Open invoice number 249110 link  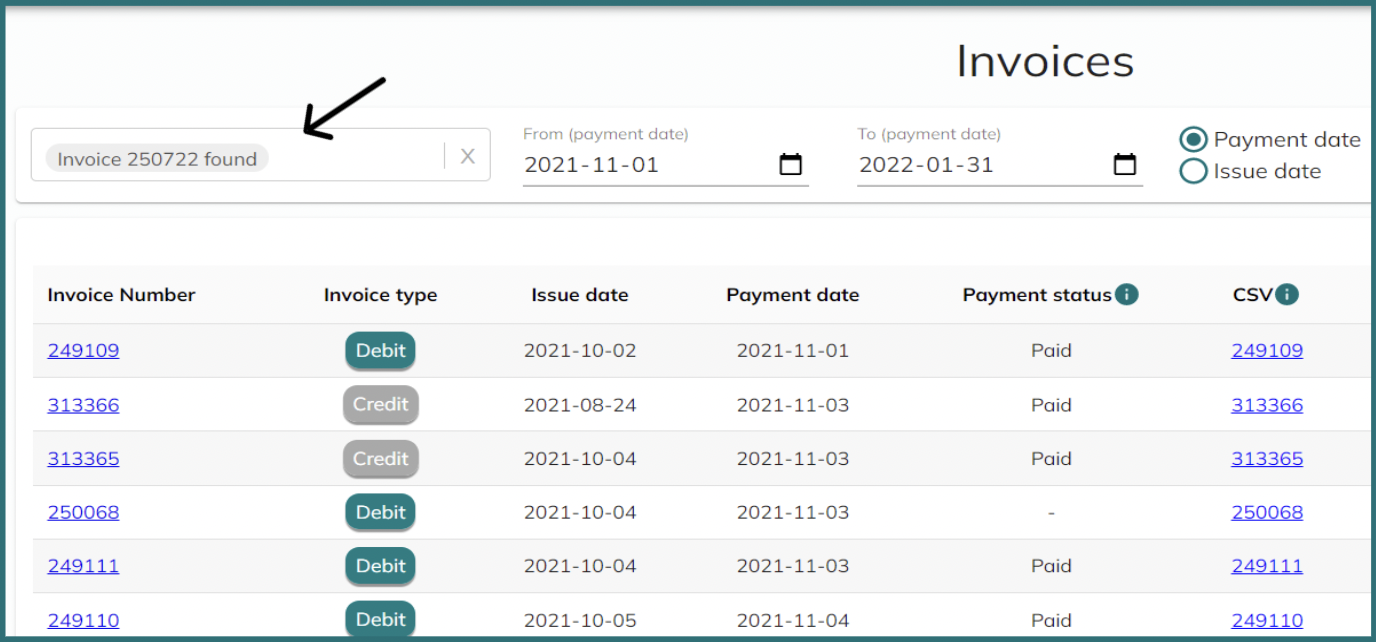pyautogui.click(x=83, y=621)
